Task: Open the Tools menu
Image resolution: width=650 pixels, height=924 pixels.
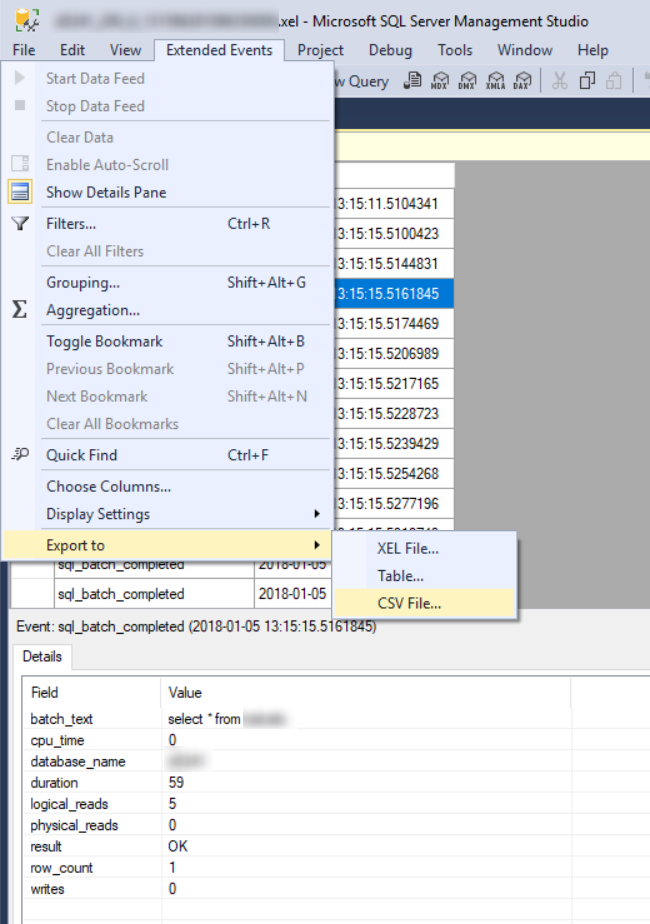Action: click(x=455, y=50)
